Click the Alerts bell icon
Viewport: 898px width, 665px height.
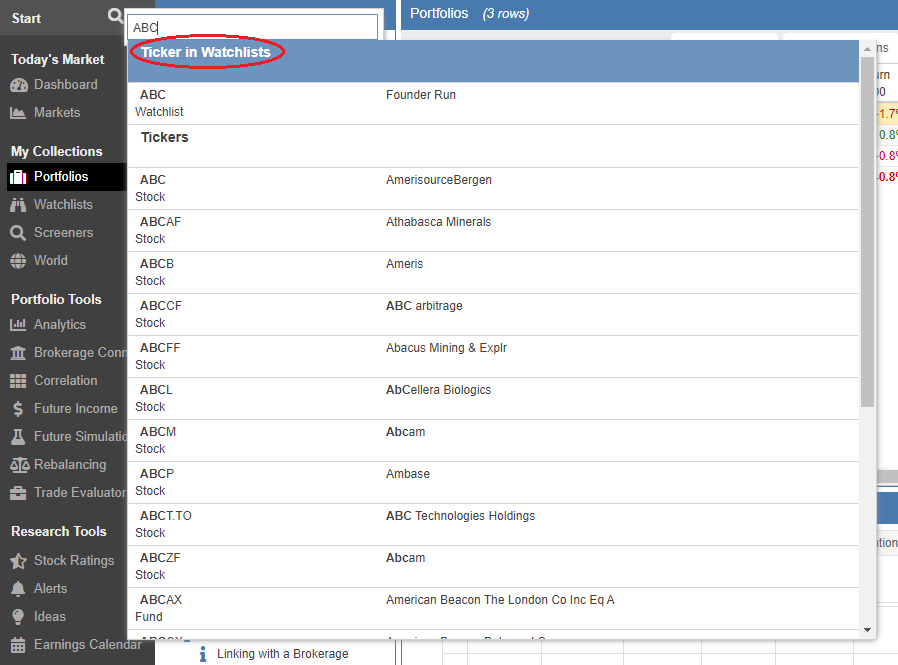tap(18, 589)
